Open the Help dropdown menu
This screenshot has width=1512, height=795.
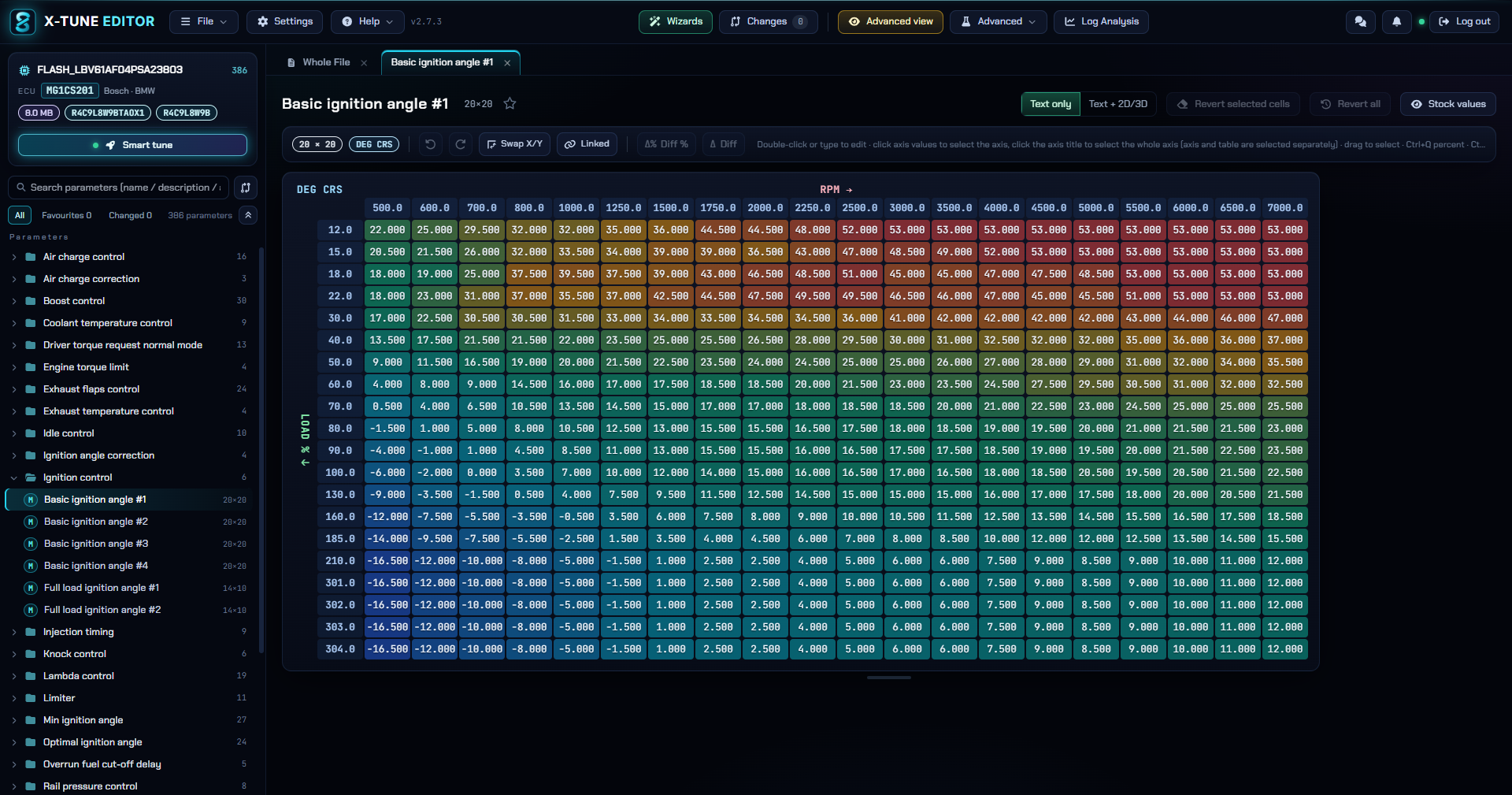tap(368, 22)
